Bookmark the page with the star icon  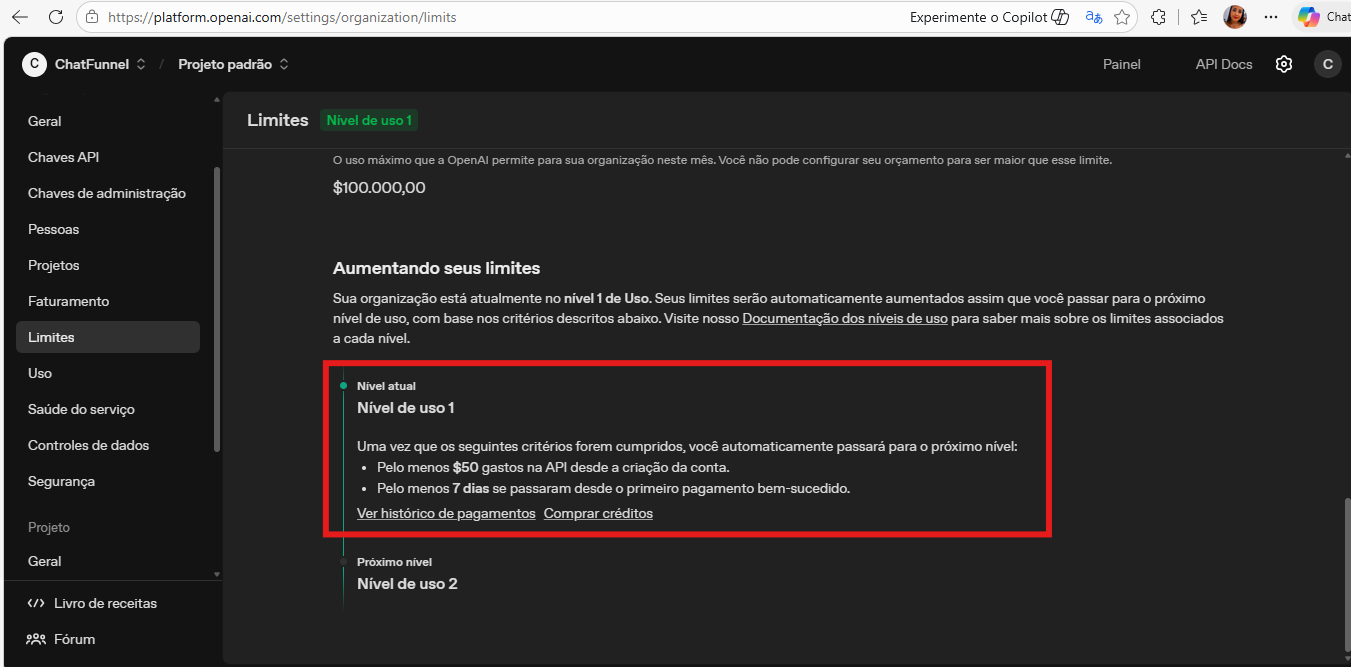1122,17
